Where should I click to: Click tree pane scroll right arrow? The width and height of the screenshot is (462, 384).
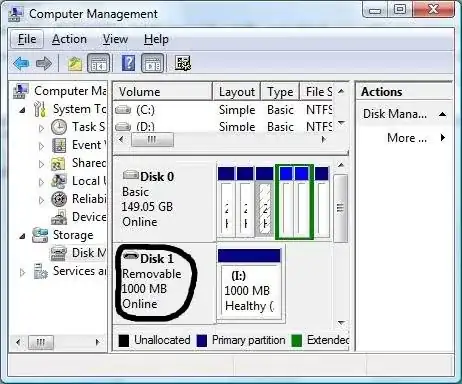(x=98, y=342)
